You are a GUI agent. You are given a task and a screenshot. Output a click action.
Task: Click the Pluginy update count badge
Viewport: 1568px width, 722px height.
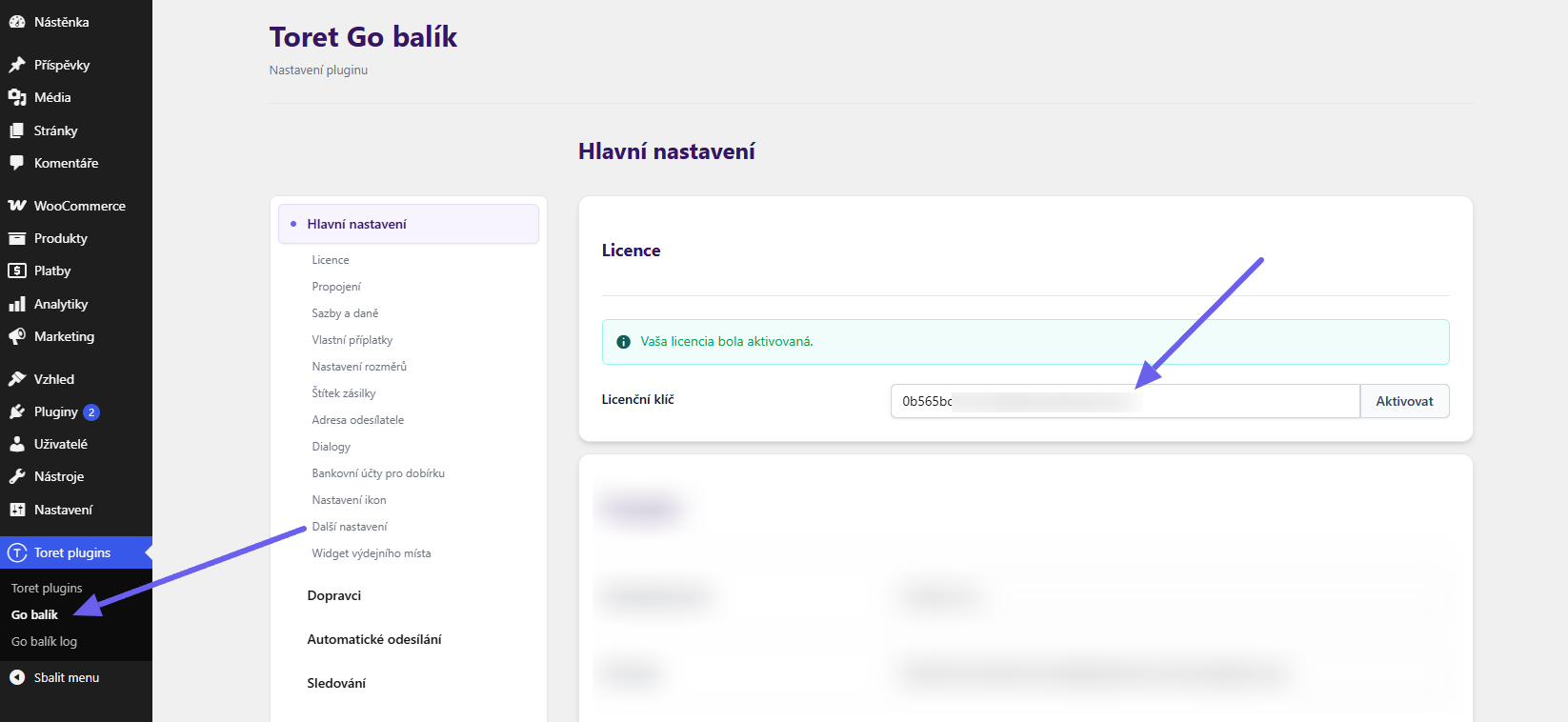tap(91, 412)
